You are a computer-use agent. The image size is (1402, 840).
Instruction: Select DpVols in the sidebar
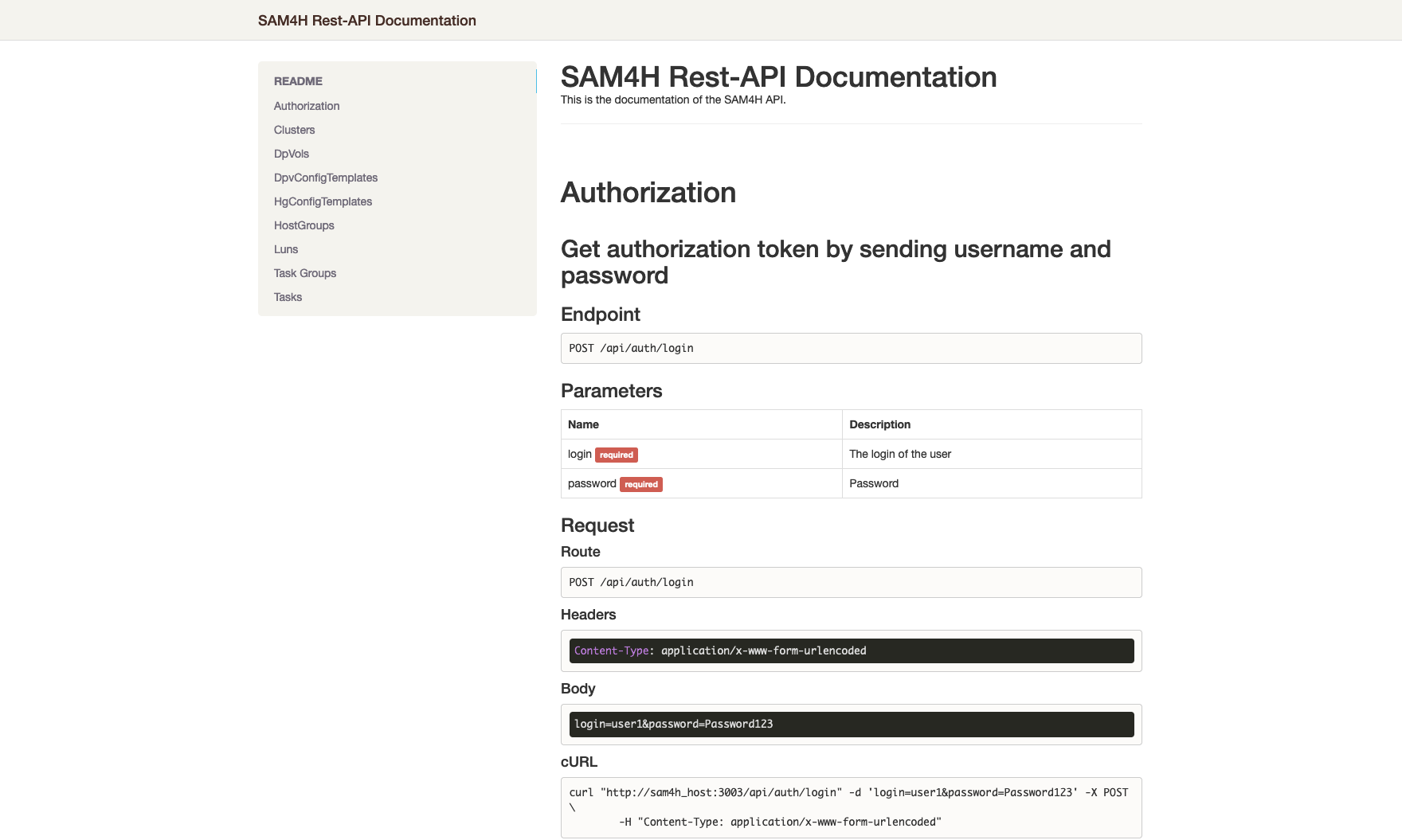[x=292, y=154]
